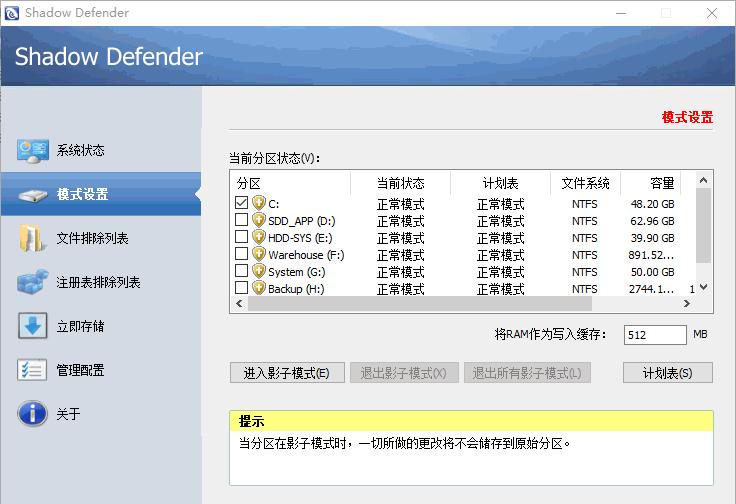736x504 pixels.
Task: Click the 容量 column header
Action: (651, 183)
